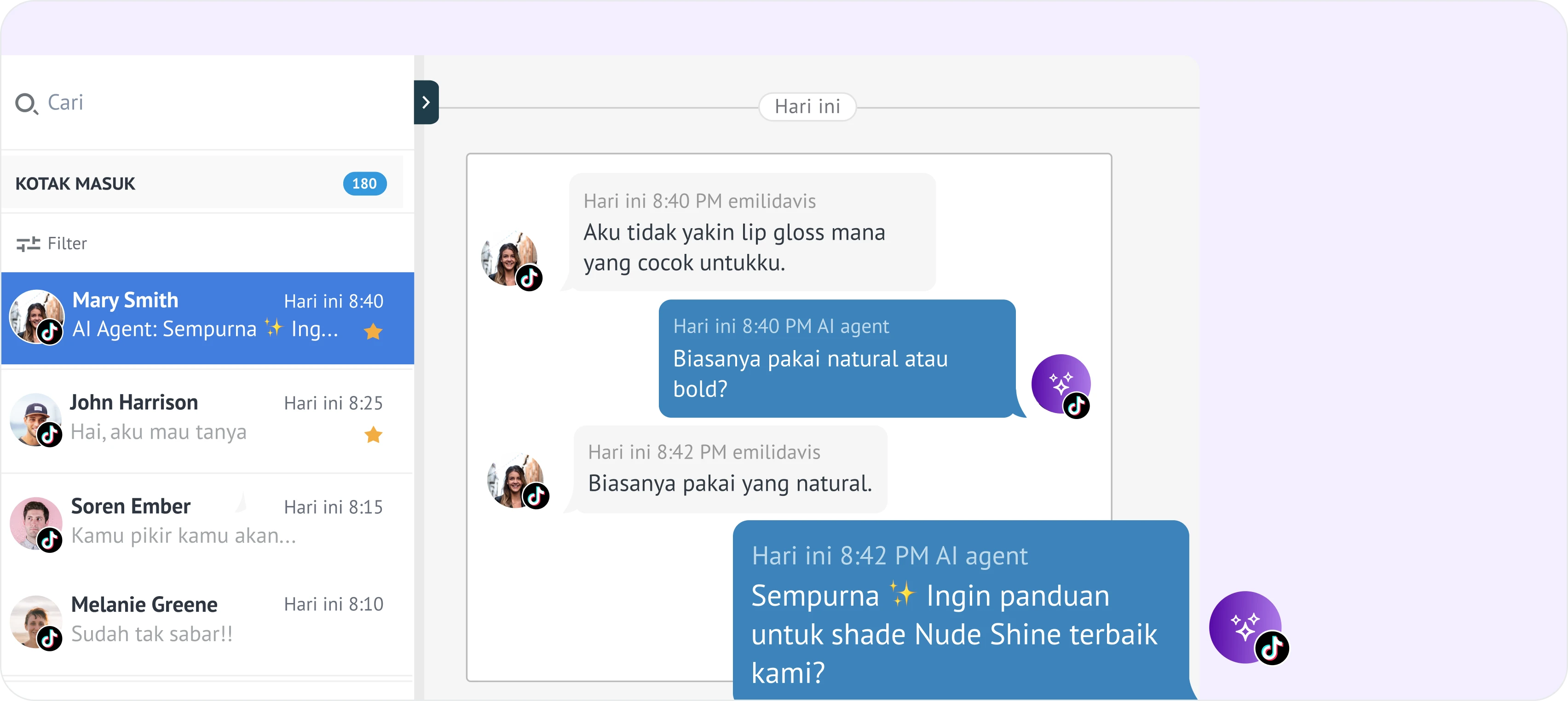Click the 180 unread count badge

pos(364,184)
